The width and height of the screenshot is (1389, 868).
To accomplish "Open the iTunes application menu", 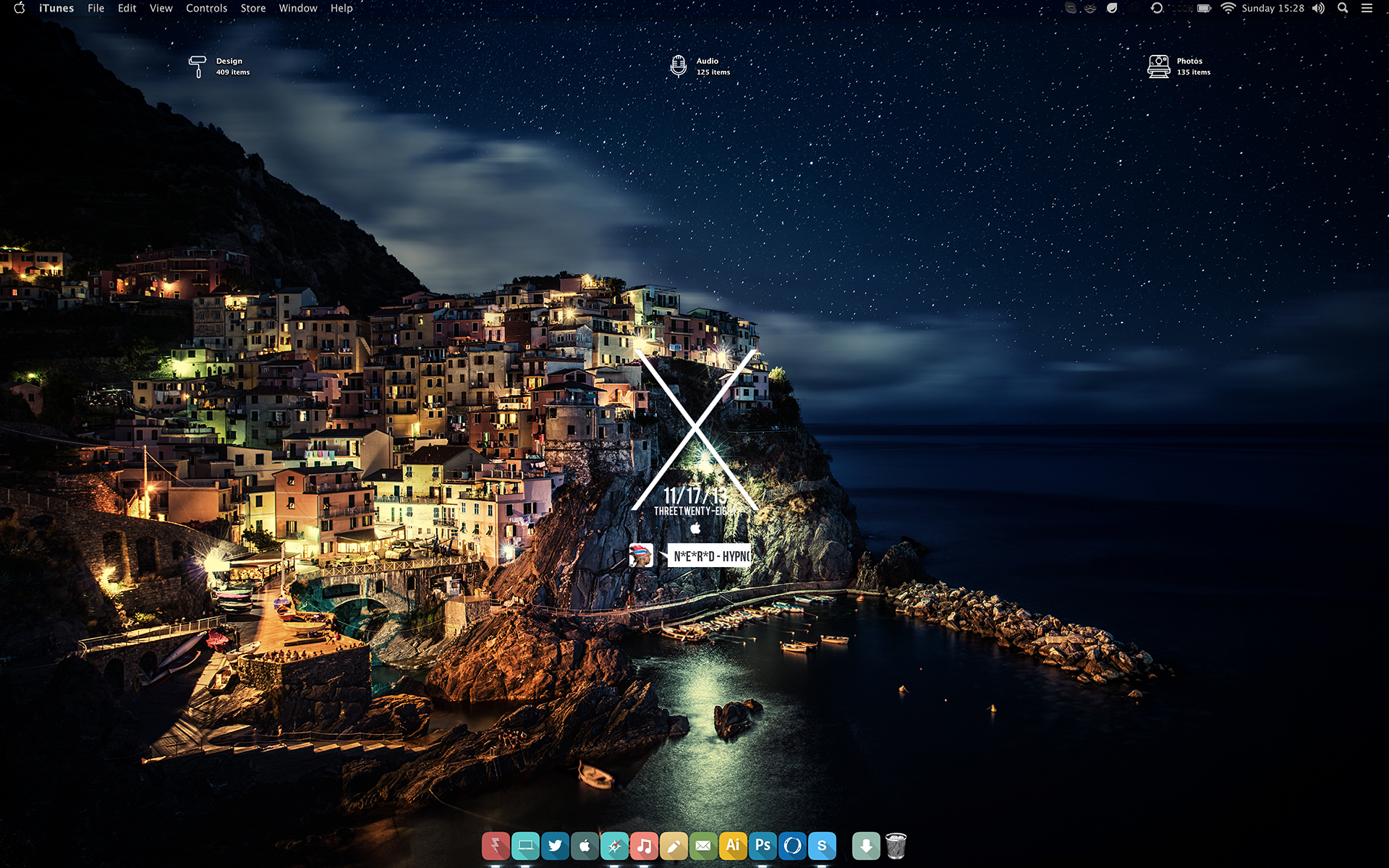I will pyautogui.click(x=56, y=8).
